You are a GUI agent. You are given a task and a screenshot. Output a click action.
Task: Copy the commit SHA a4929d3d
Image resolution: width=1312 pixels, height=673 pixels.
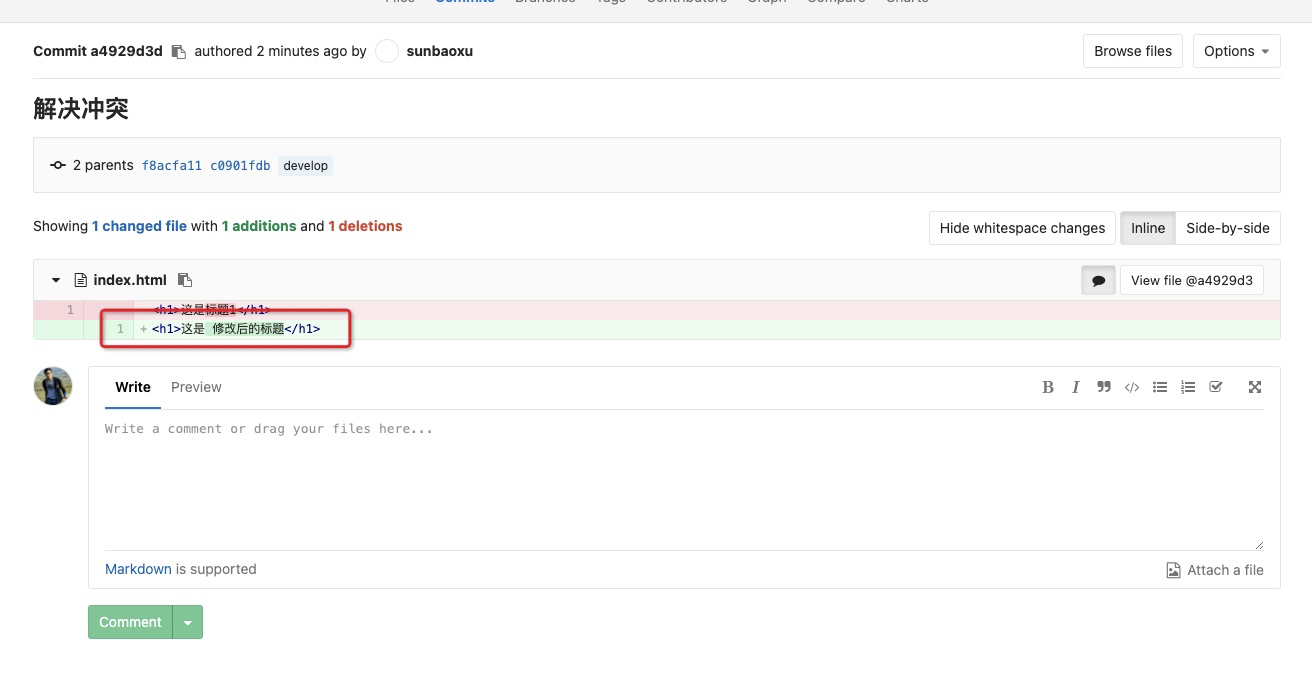[x=179, y=52]
